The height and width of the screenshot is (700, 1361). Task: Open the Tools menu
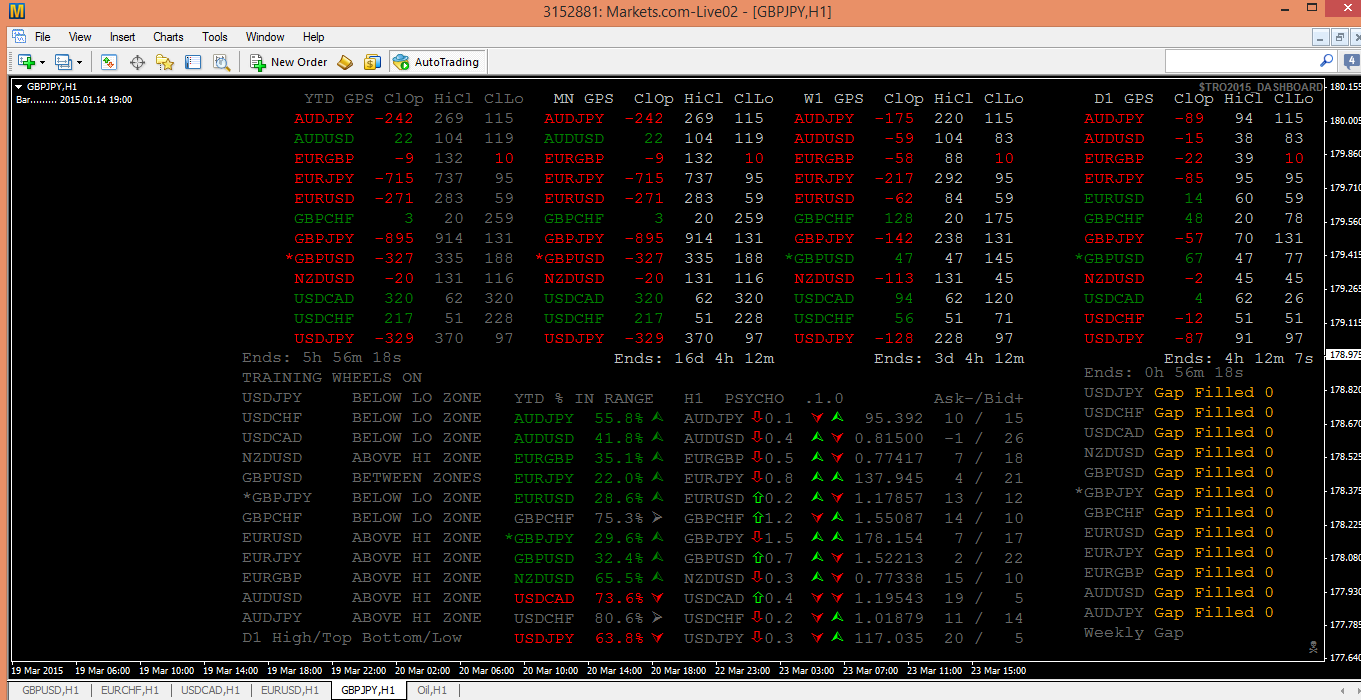pos(214,37)
